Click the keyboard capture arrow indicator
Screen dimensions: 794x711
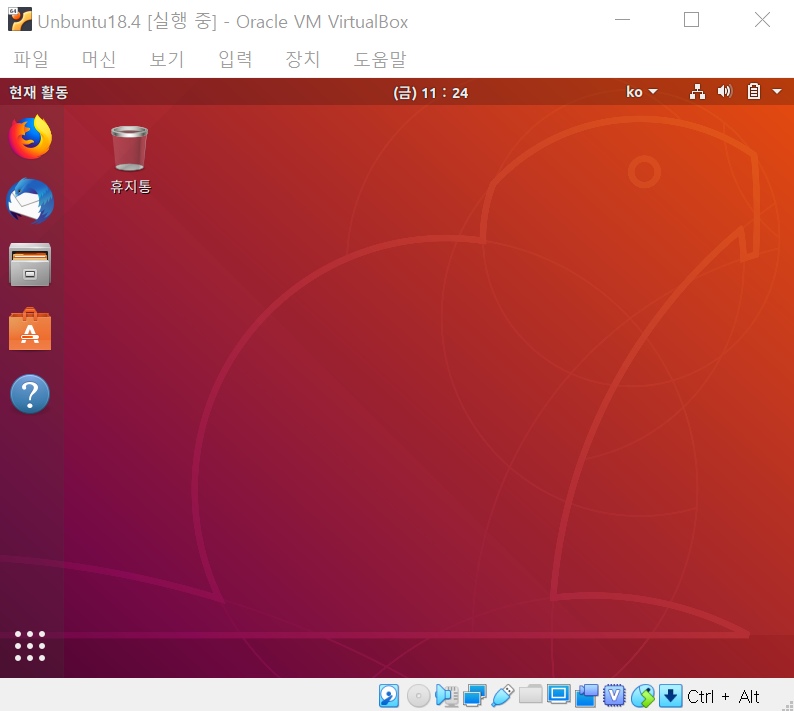pyautogui.click(x=670, y=696)
